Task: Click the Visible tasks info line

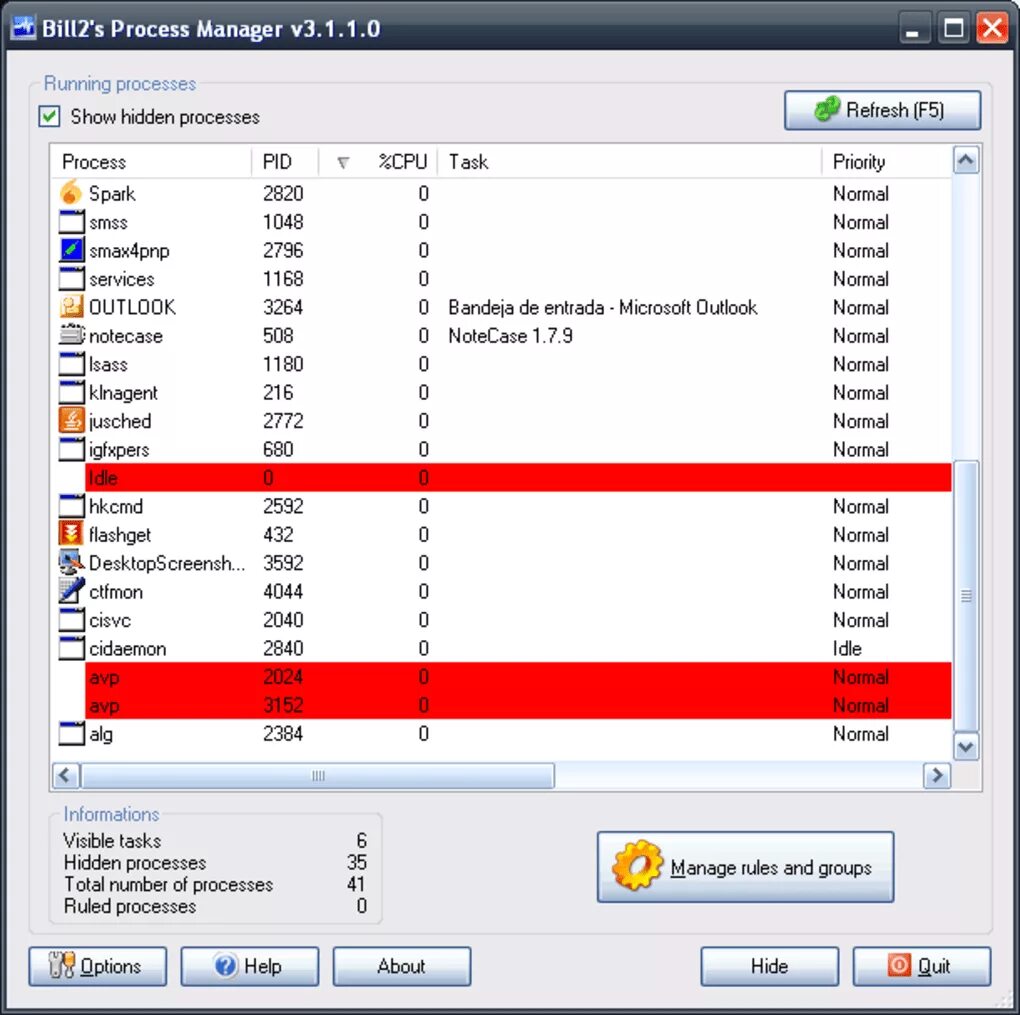Action: coord(215,841)
